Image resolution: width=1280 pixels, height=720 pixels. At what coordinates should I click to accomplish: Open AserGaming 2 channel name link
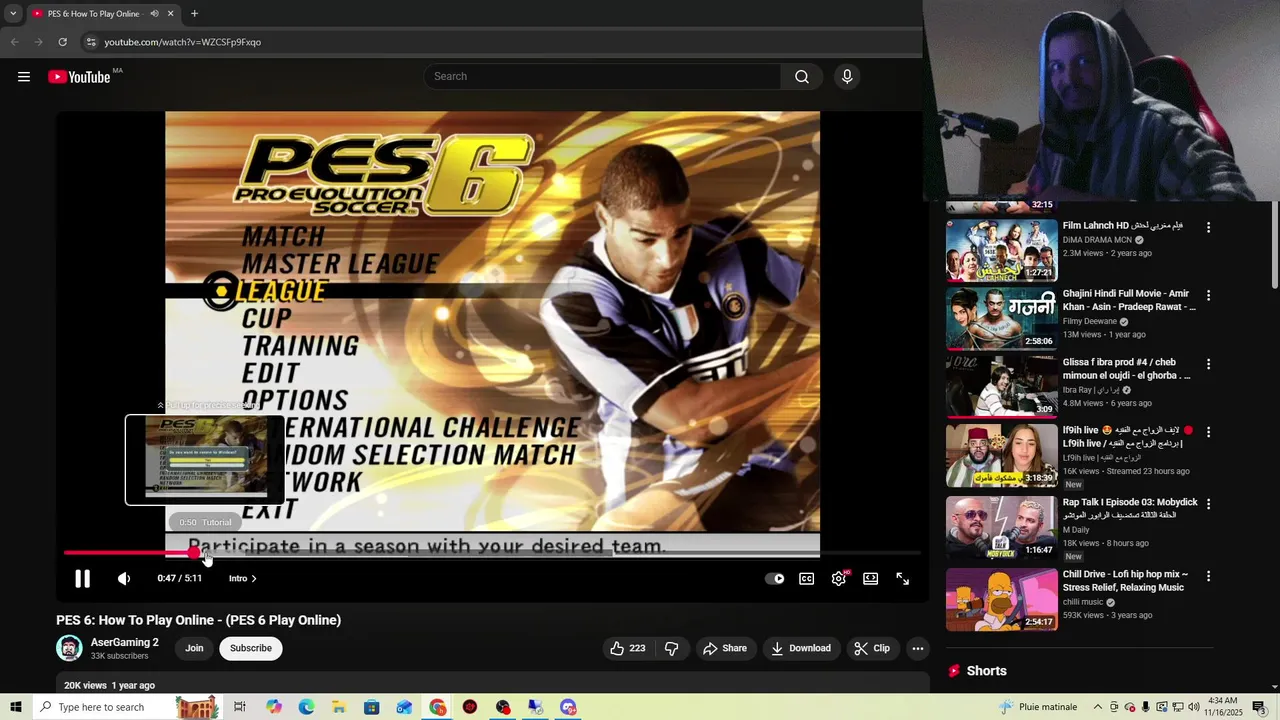[x=124, y=643]
